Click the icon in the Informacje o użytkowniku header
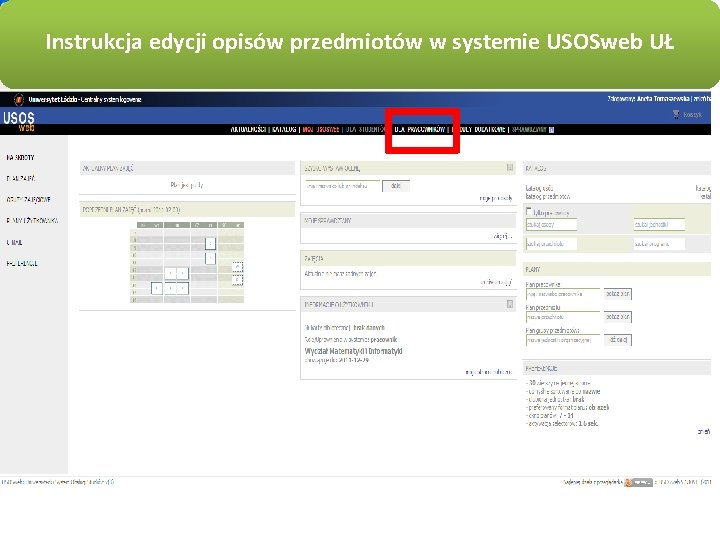 click(510, 304)
